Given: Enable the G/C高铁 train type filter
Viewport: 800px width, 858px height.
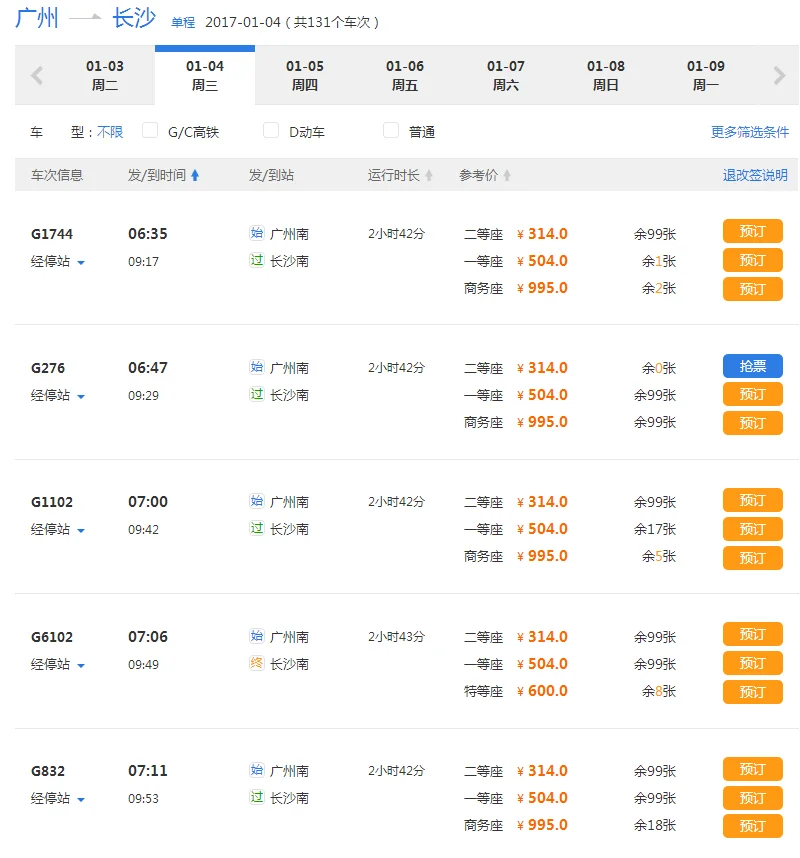Looking at the screenshot, I should point(150,130).
